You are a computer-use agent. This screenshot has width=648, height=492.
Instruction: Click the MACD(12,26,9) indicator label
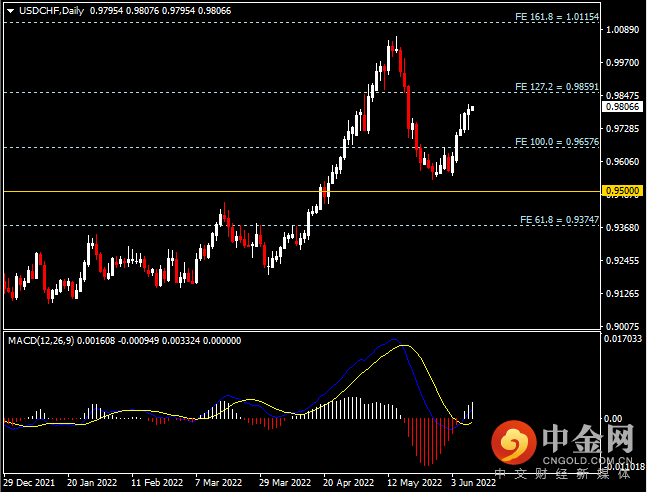pyautogui.click(x=41, y=341)
